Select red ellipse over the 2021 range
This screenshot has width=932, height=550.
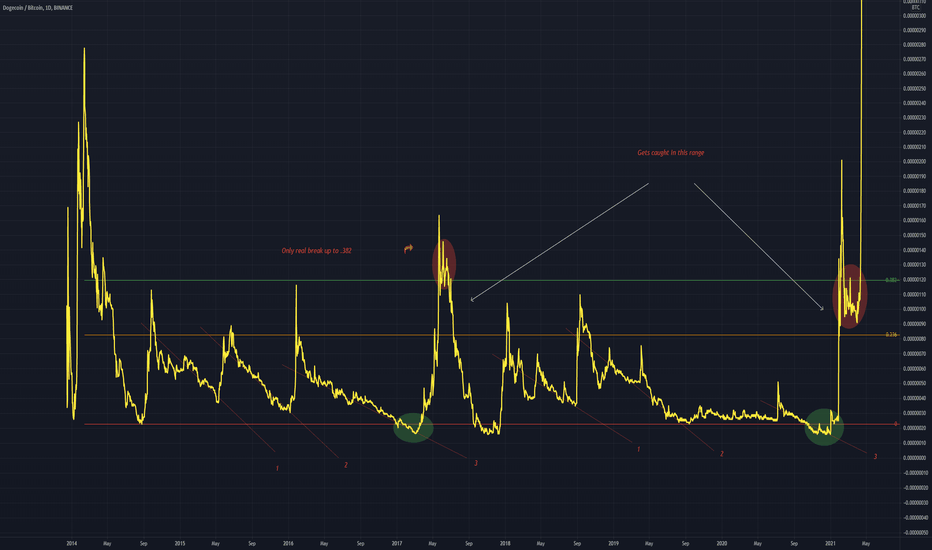(x=849, y=296)
